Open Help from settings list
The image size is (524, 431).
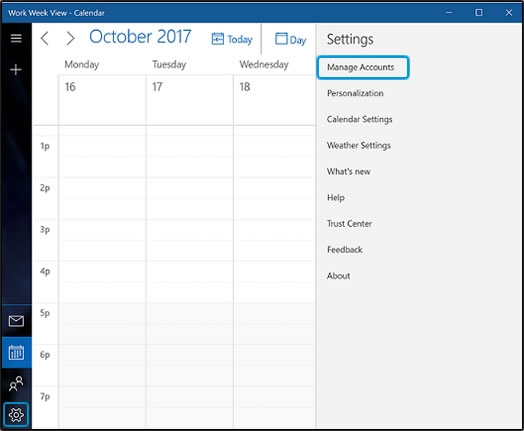coord(336,197)
